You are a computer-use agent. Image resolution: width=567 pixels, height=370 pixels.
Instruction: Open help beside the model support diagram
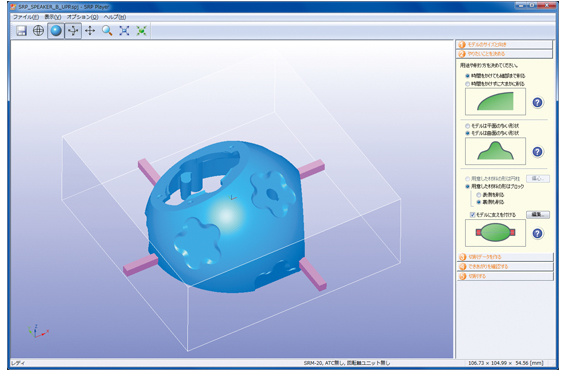tap(538, 233)
